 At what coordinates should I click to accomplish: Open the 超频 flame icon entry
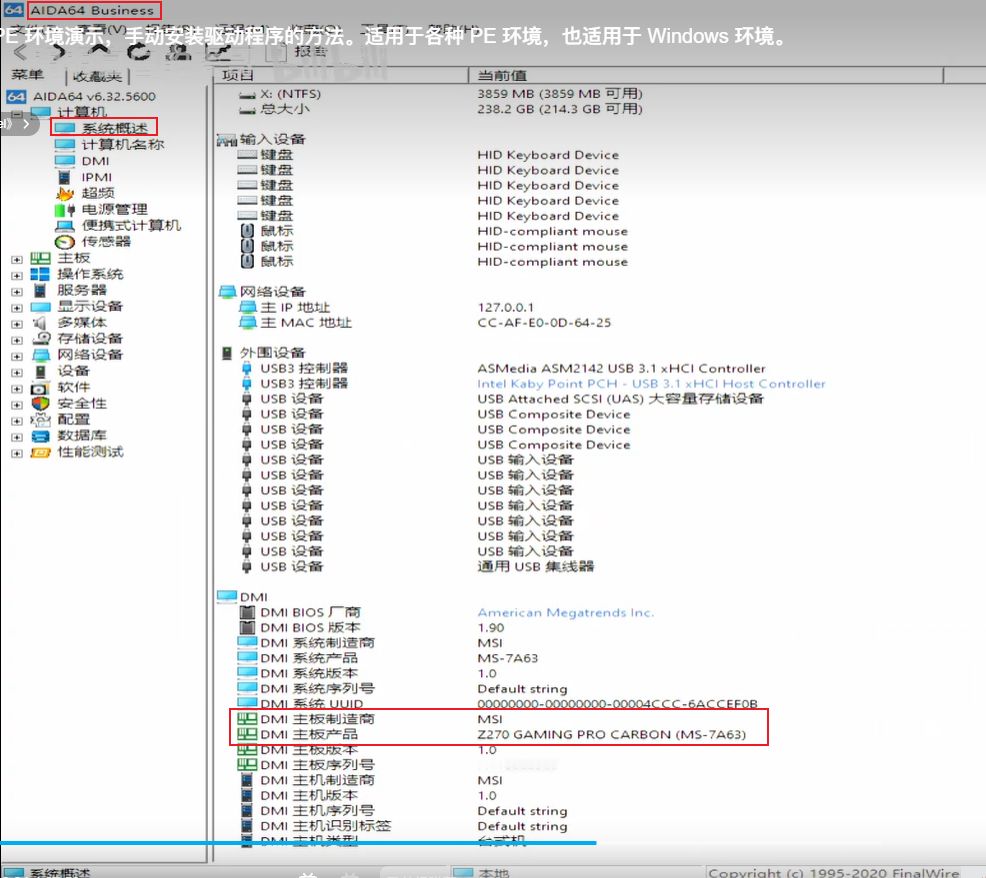tap(65, 193)
